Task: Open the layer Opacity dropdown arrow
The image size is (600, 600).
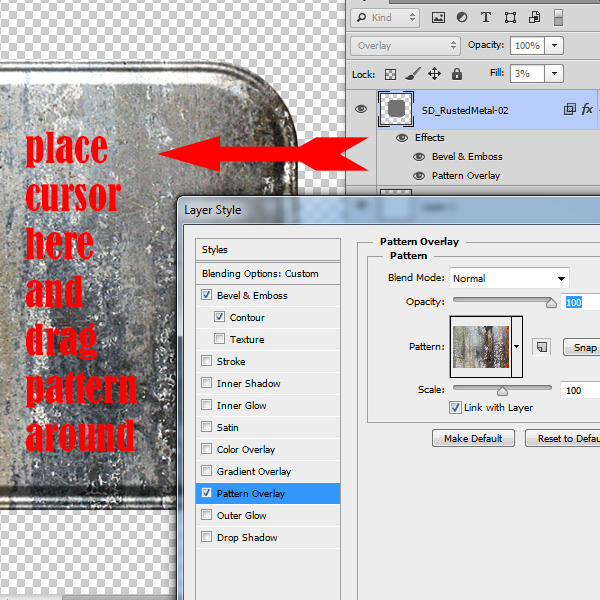Action: (554, 46)
